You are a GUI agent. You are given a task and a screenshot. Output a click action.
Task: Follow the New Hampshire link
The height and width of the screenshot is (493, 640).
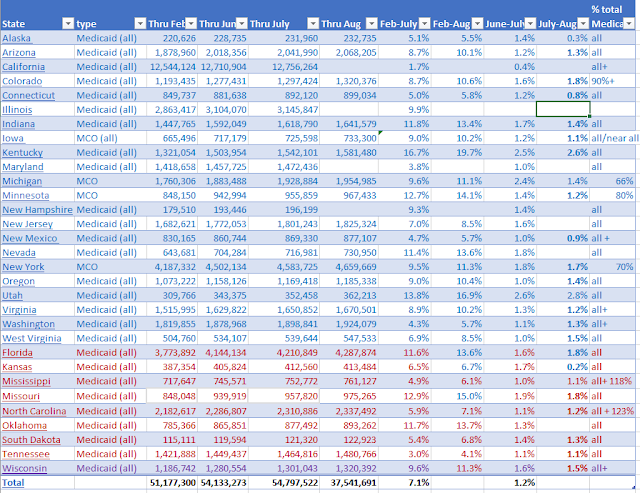point(37,210)
